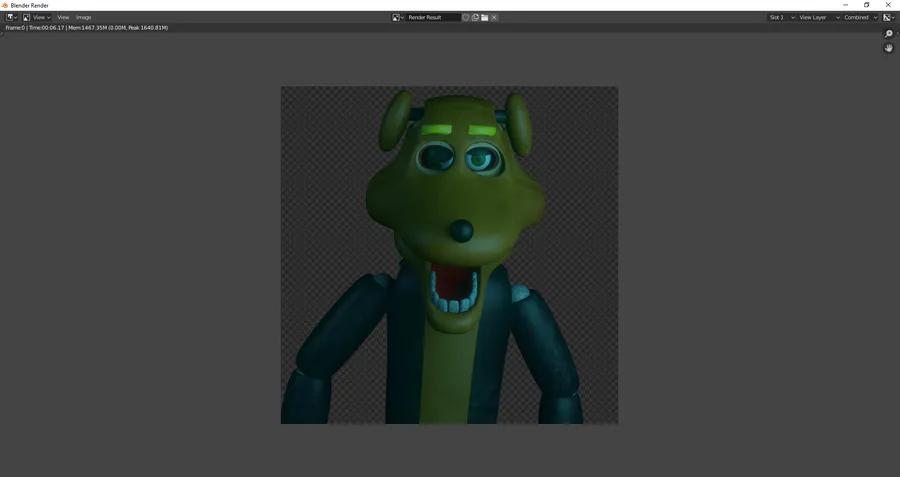
Task: Open the Image menu
Action: coord(84,17)
